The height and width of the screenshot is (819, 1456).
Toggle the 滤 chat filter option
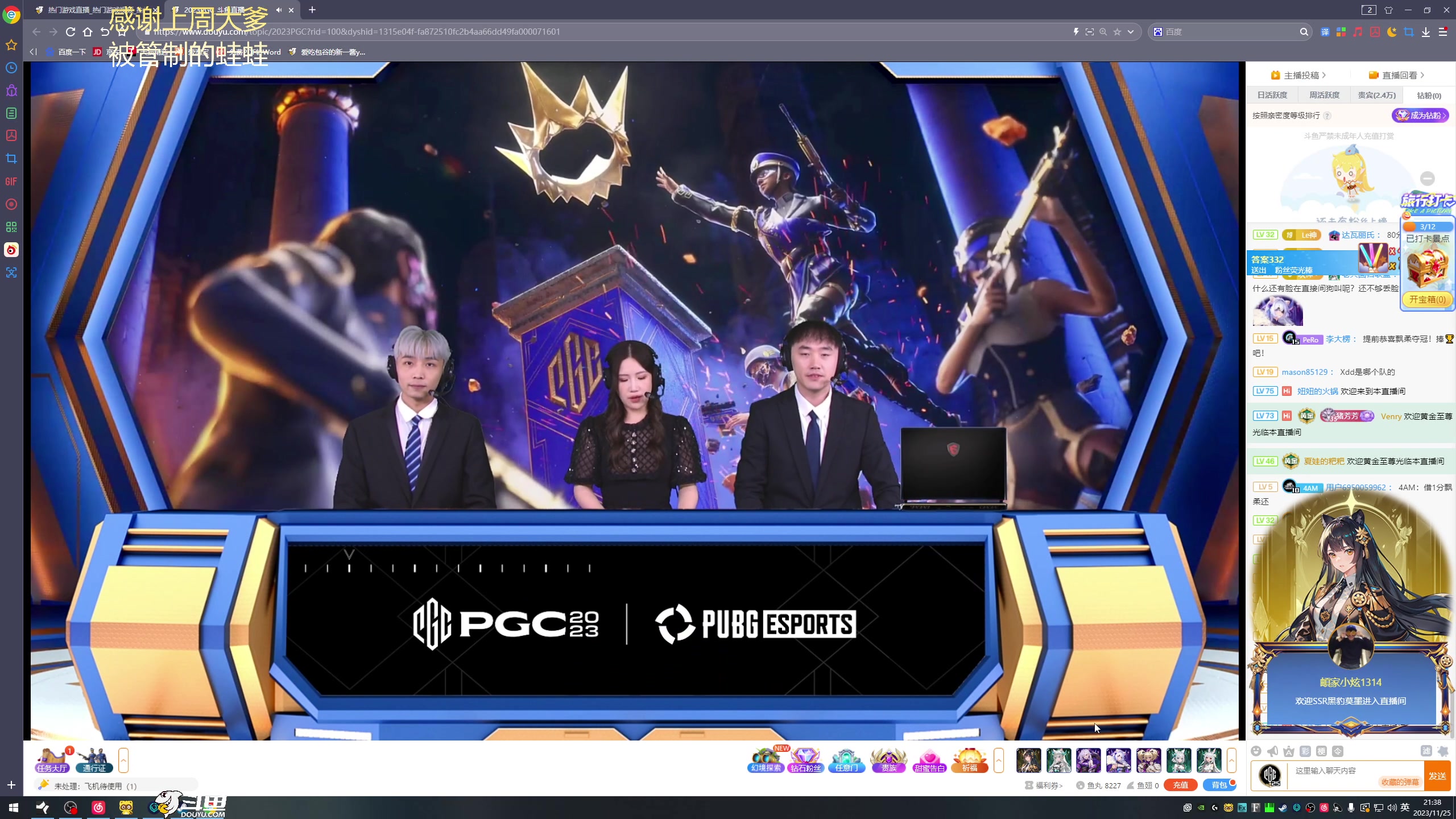pos(1426,751)
